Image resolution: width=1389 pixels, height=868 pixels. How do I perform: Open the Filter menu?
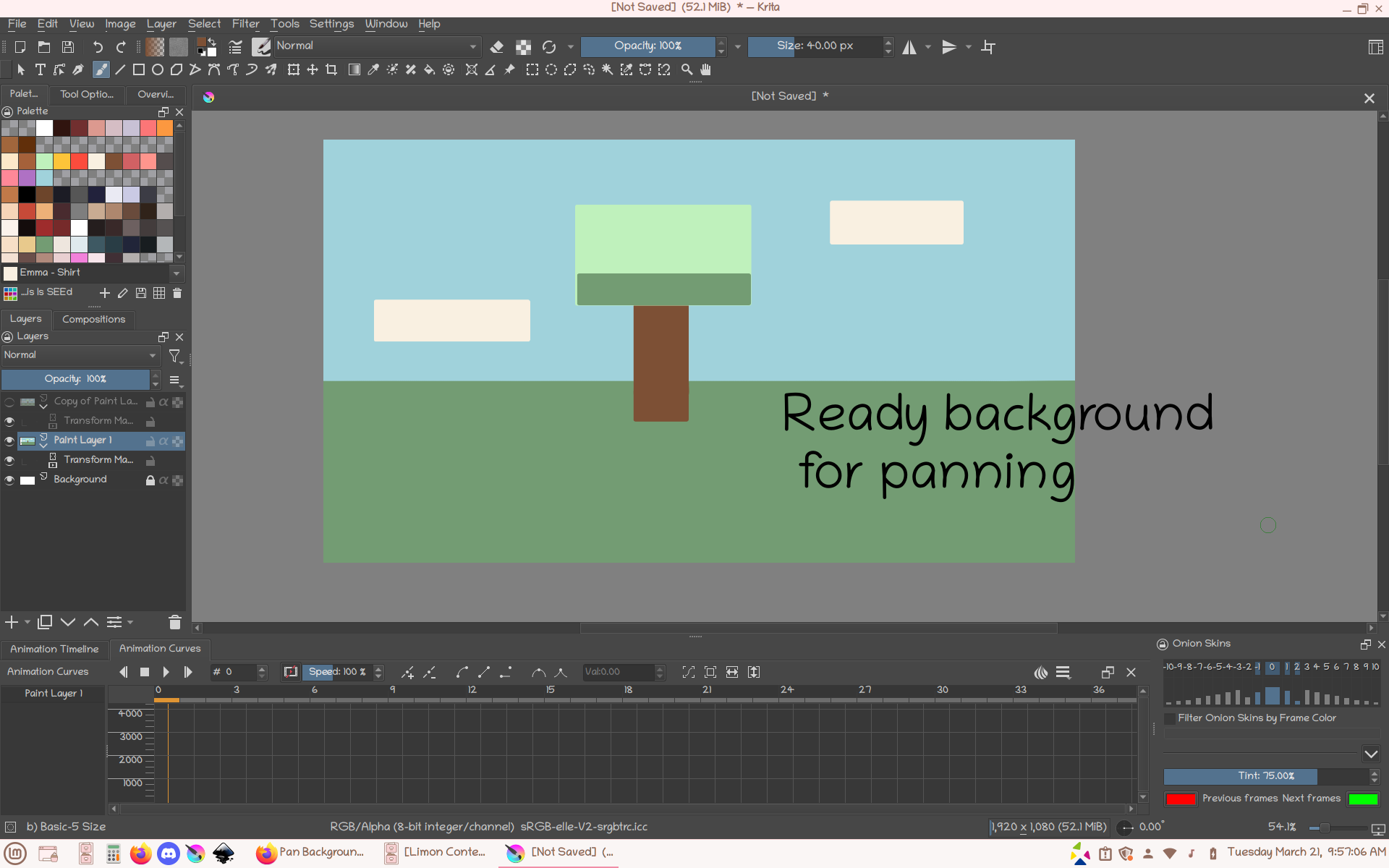click(245, 24)
